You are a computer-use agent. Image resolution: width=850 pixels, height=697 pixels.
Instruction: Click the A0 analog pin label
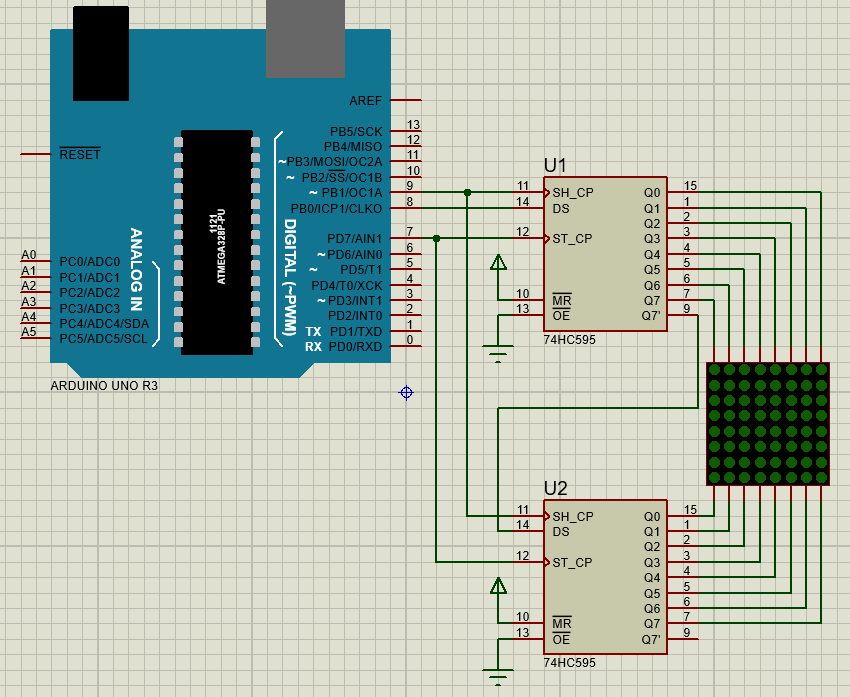[28, 256]
